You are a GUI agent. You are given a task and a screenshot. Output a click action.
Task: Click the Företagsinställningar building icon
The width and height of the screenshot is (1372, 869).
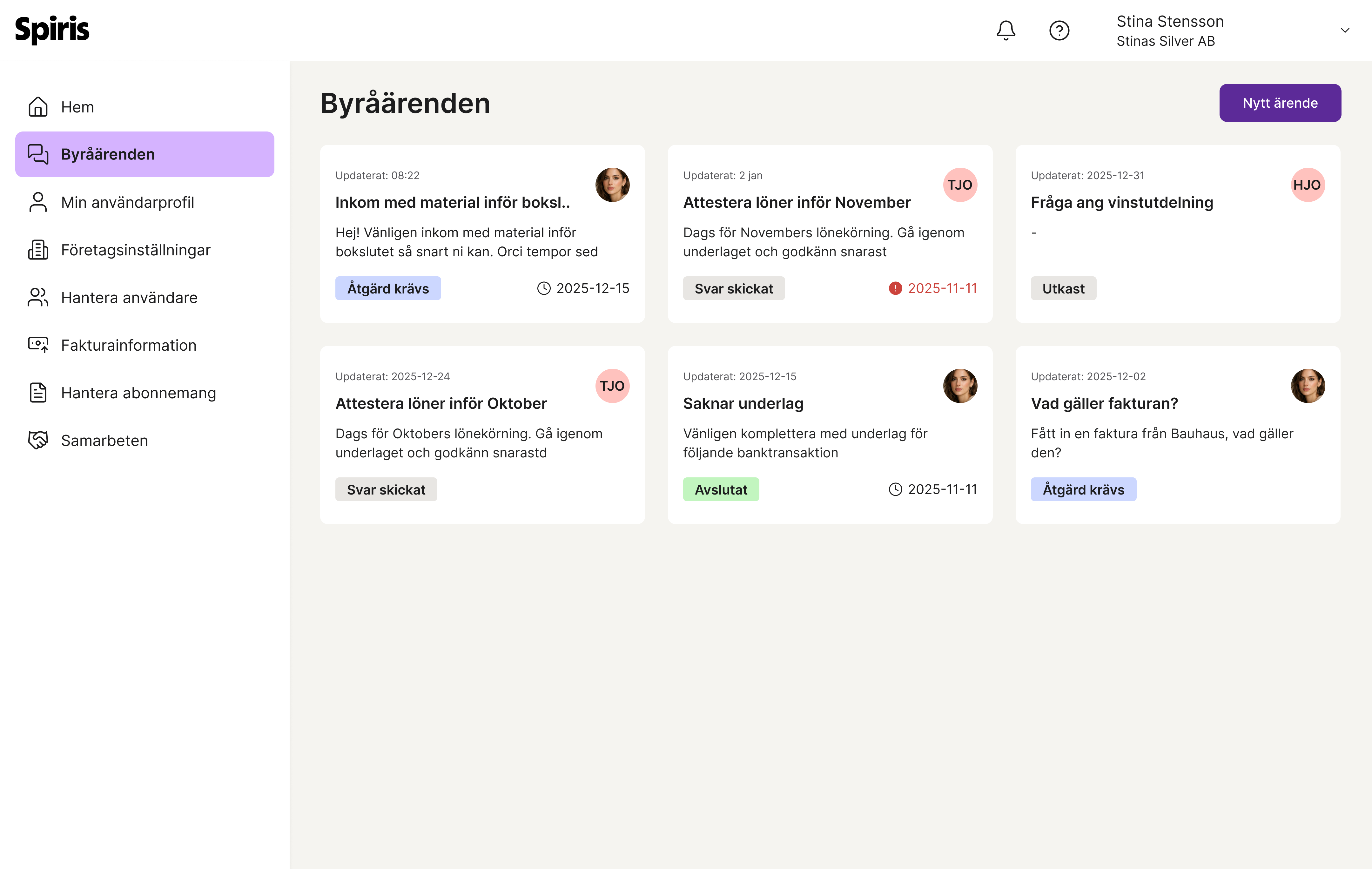[38, 250]
